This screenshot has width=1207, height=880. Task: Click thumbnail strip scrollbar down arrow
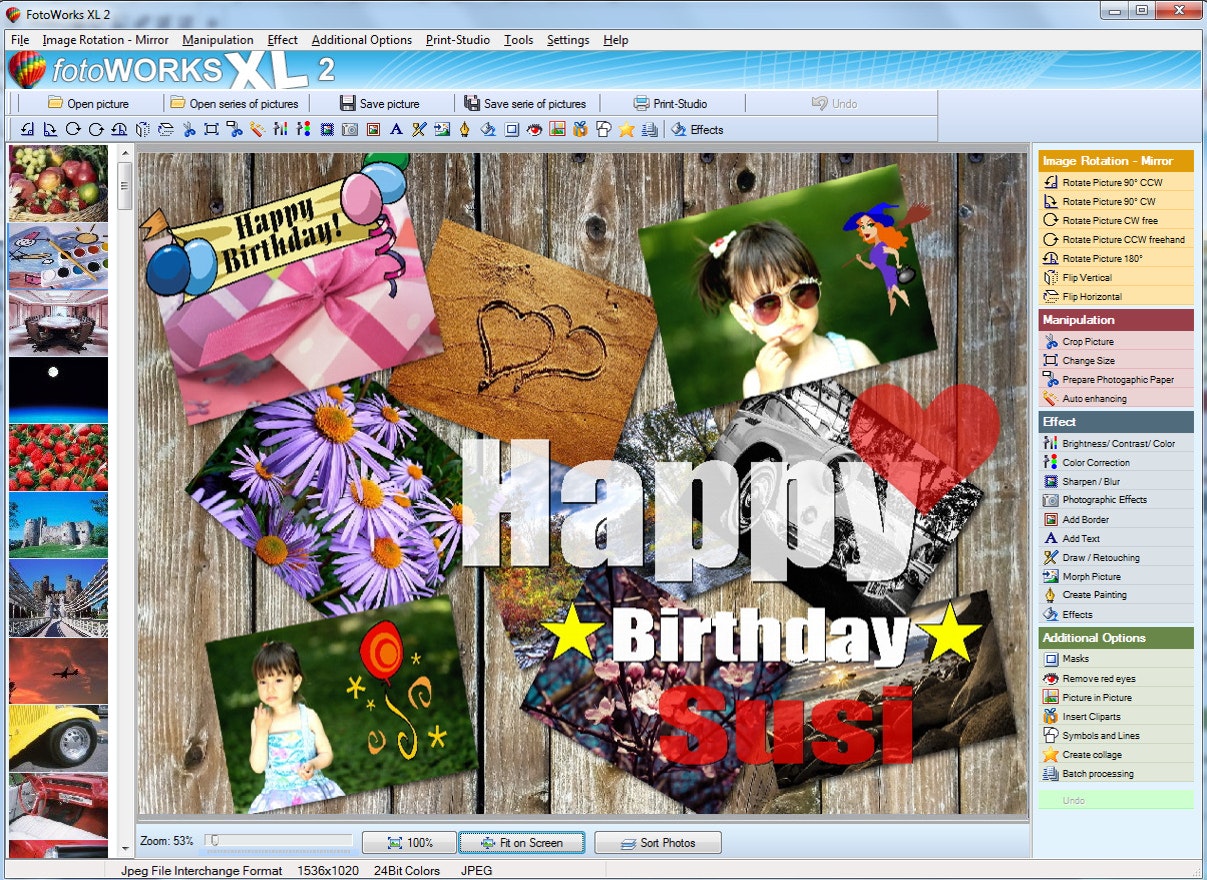coord(125,848)
